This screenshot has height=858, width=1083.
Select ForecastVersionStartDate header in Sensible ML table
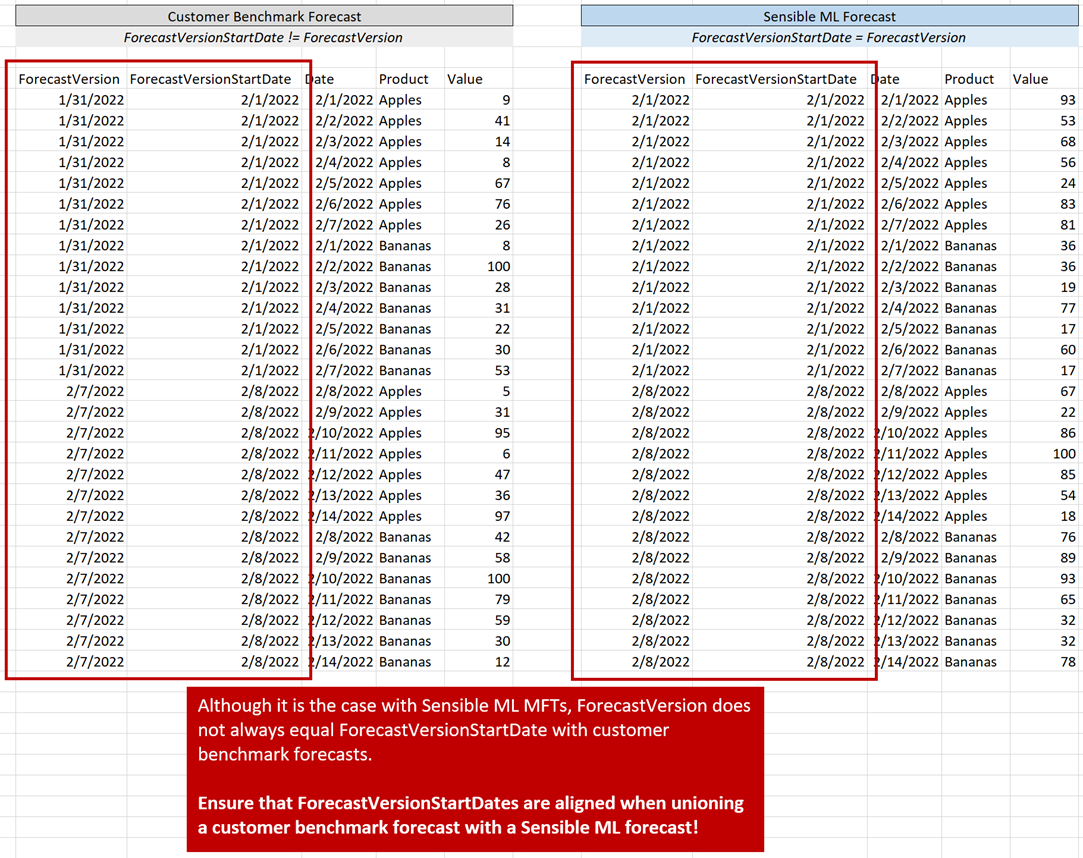[776, 79]
